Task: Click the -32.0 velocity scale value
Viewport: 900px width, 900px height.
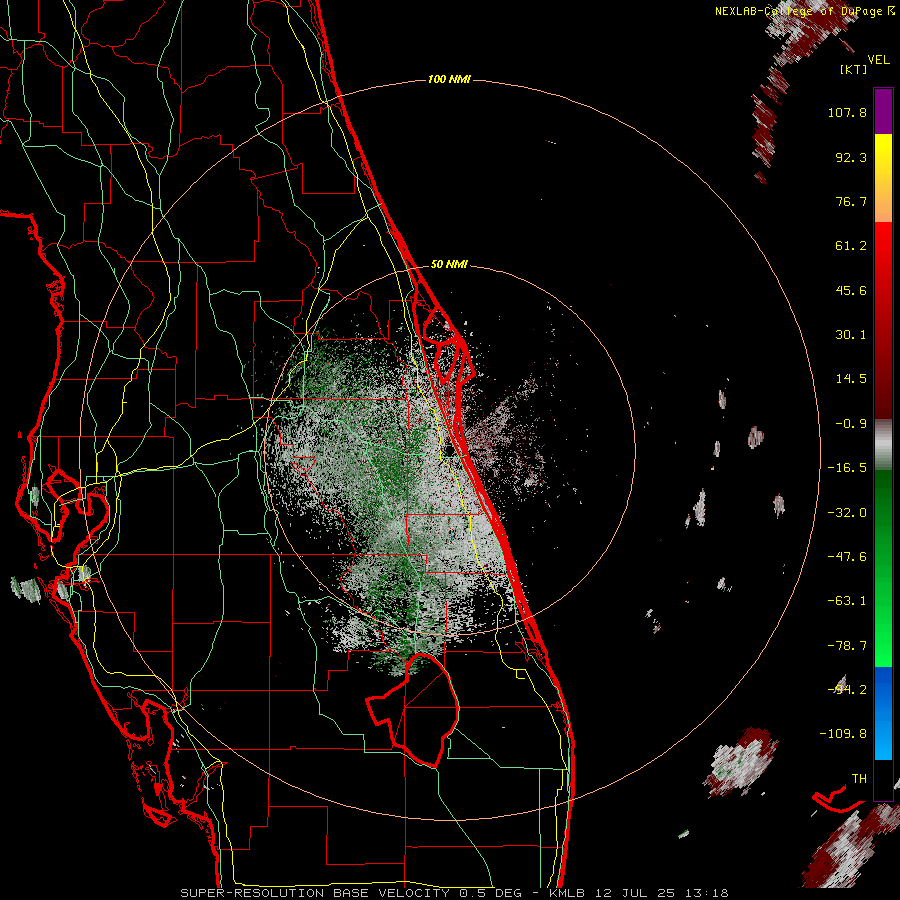Action: (847, 513)
